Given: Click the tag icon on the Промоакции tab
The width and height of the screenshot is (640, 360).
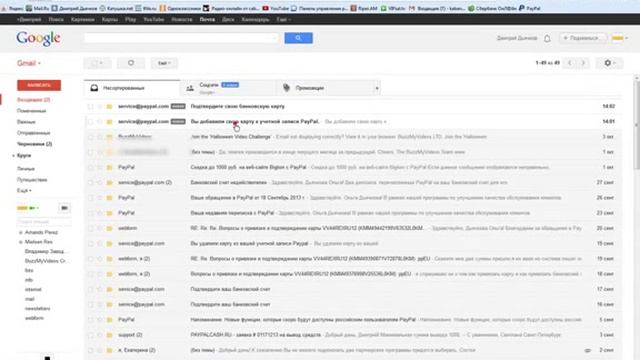Looking at the screenshot, I should click(x=287, y=88).
